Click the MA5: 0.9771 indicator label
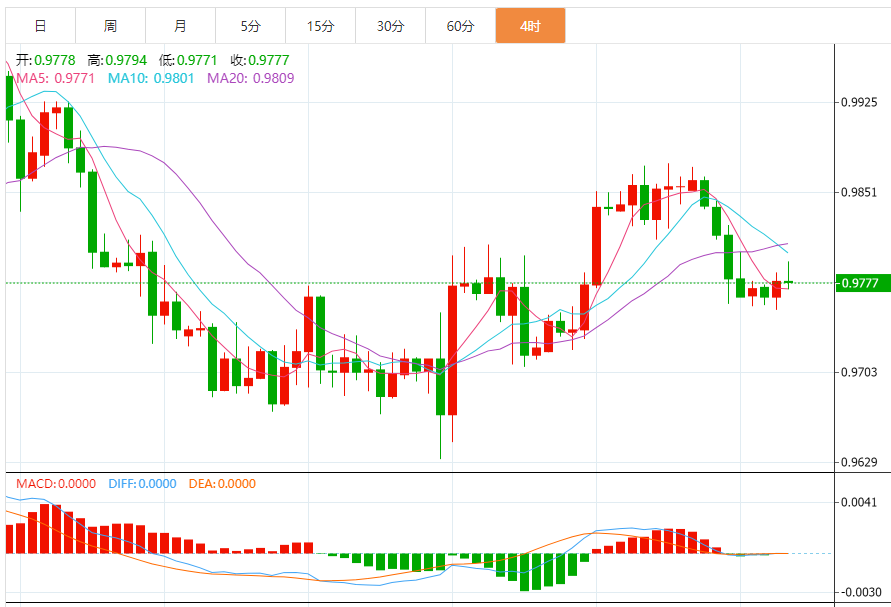The height and width of the screenshot is (607, 891). 55,78
